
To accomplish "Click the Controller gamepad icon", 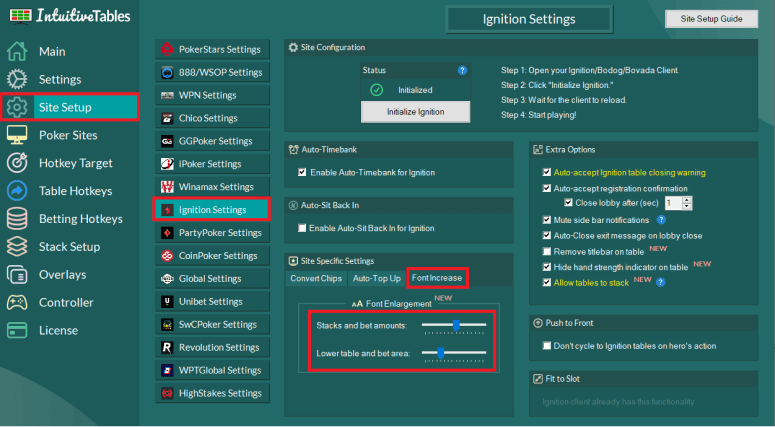I will click(17, 302).
